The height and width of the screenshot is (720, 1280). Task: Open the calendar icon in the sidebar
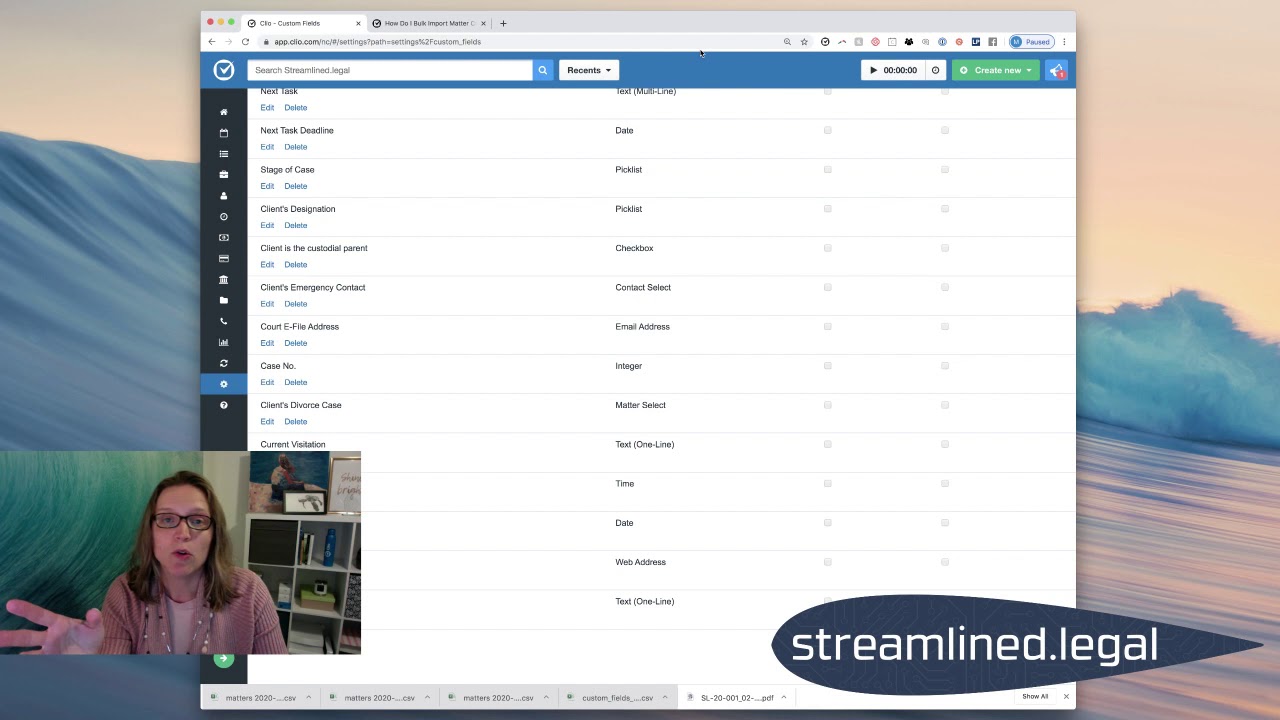pos(224,133)
